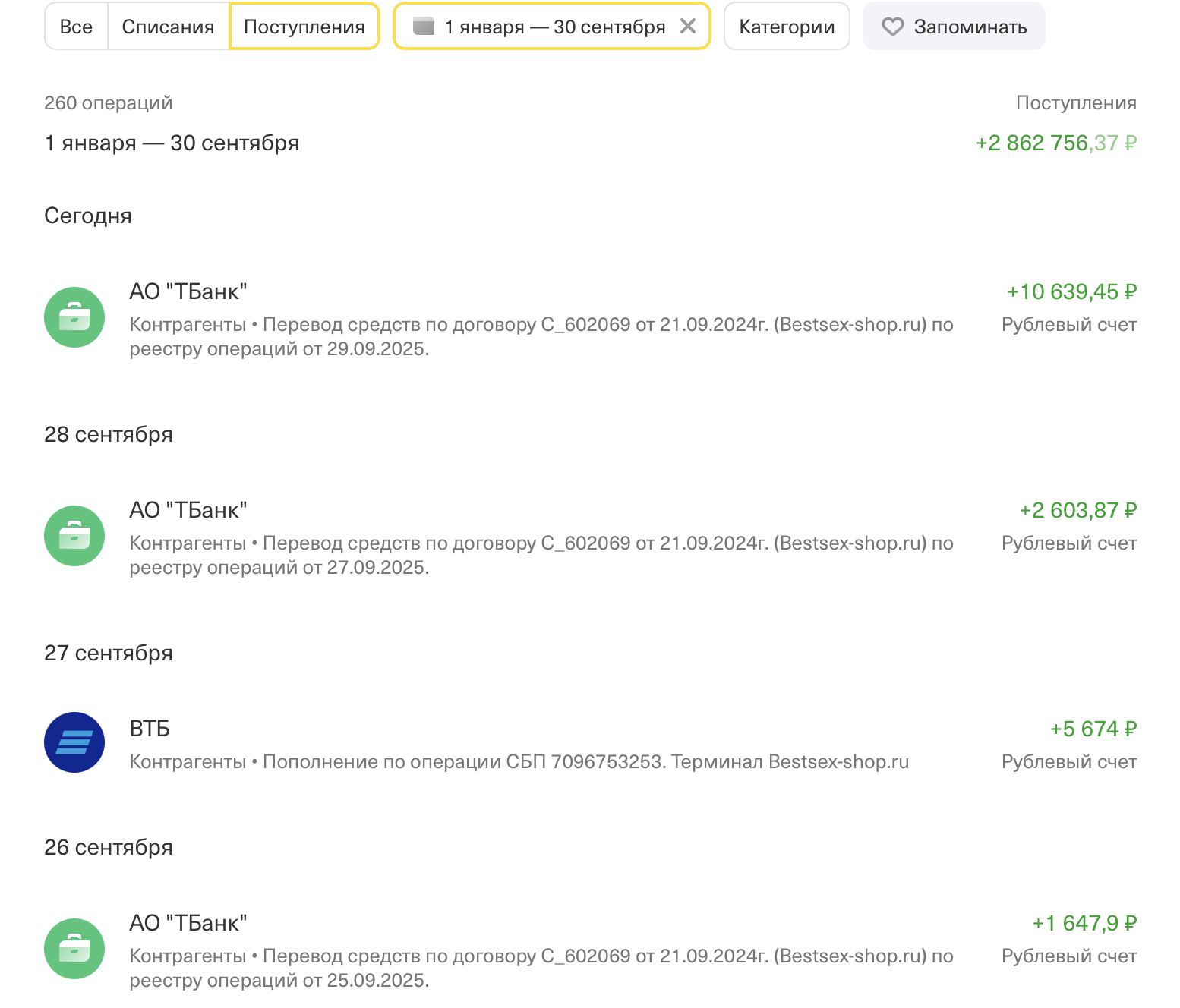
Task: Switch to the Все tab
Action: [76, 27]
